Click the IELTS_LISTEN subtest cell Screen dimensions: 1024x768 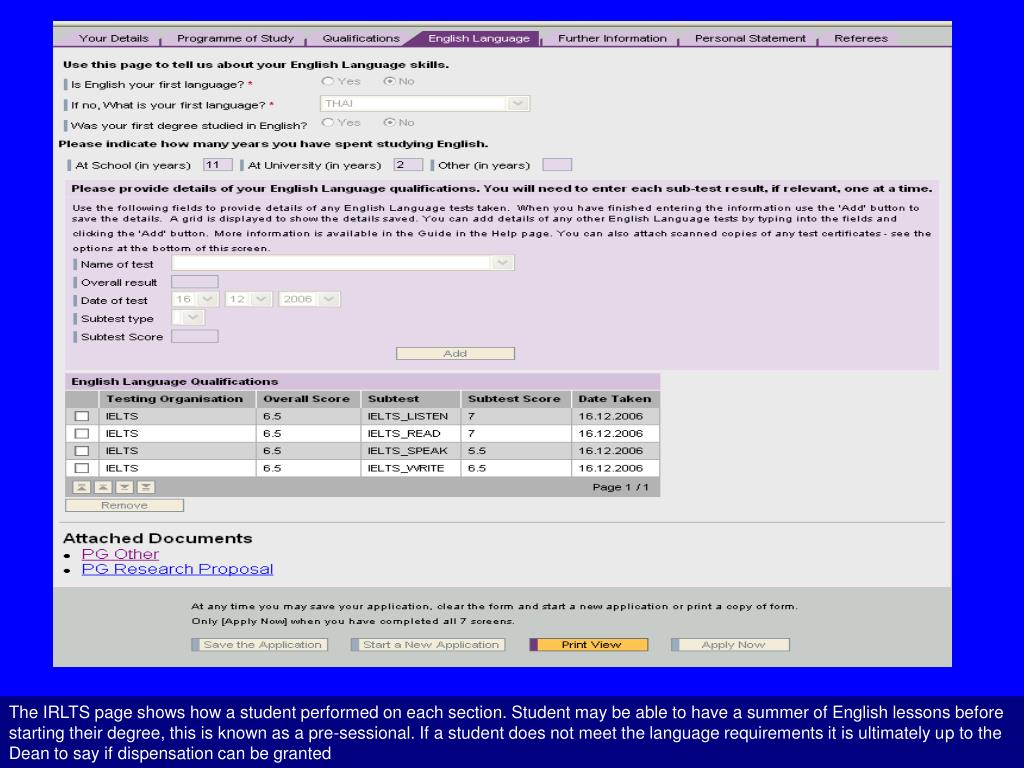tap(411, 416)
